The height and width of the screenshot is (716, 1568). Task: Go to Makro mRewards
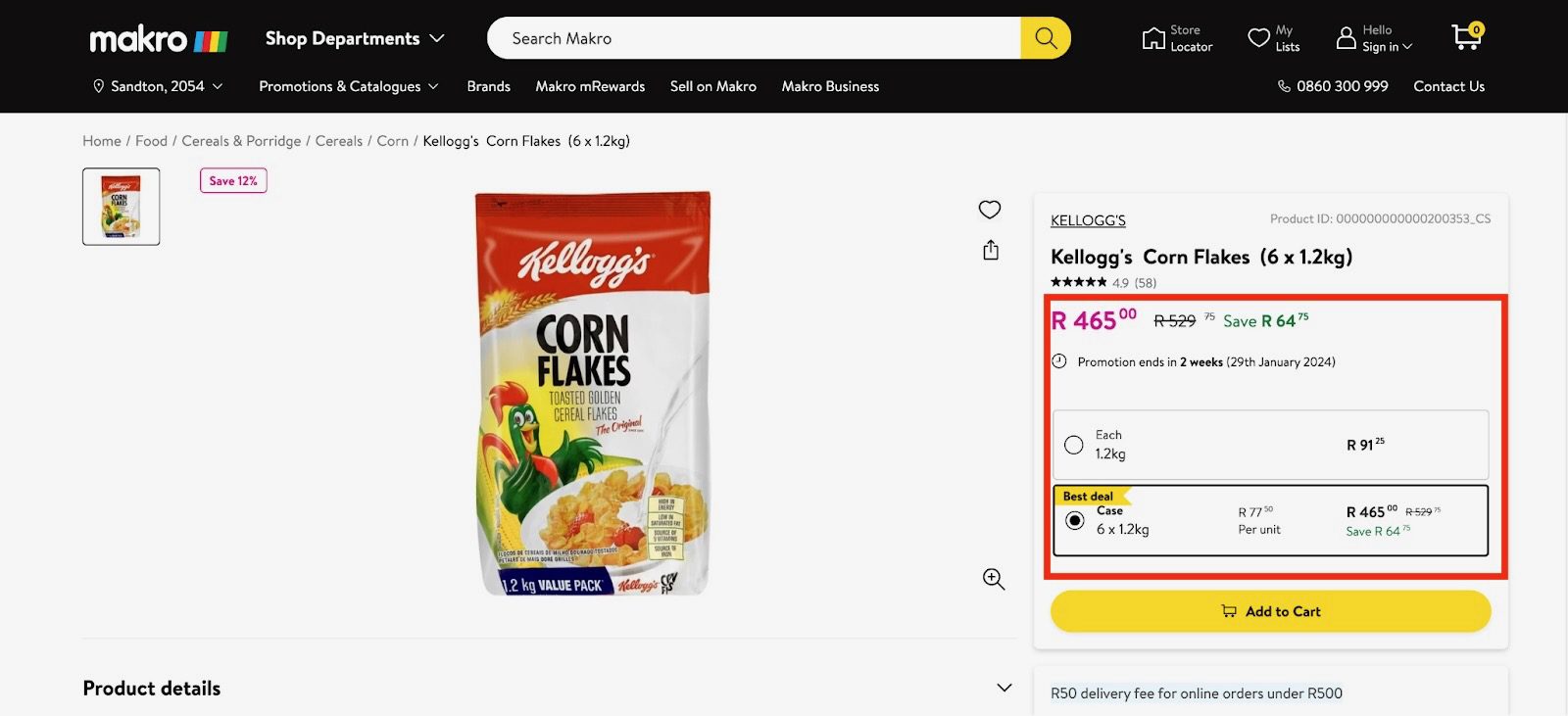click(590, 86)
